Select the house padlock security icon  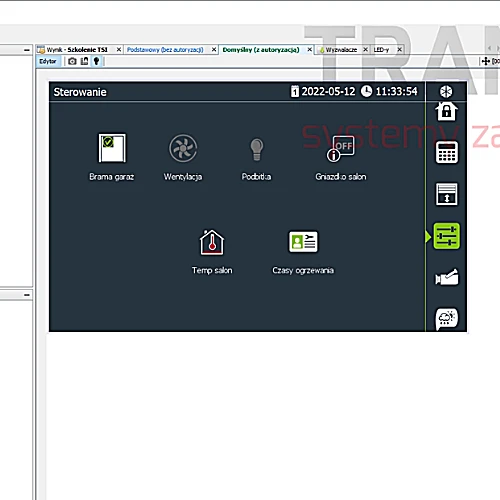(447, 112)
